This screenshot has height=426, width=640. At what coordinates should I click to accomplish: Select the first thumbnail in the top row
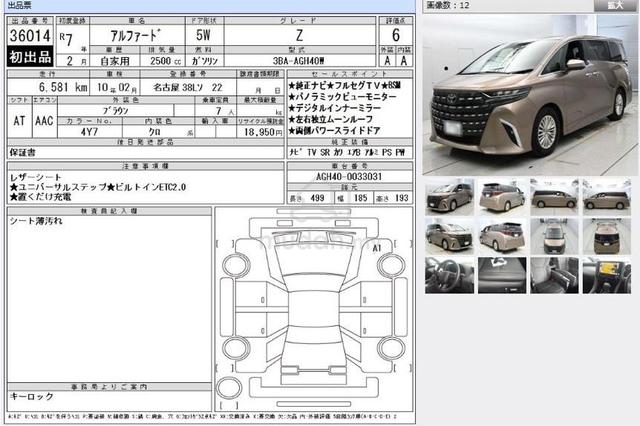tap(449, 197)
